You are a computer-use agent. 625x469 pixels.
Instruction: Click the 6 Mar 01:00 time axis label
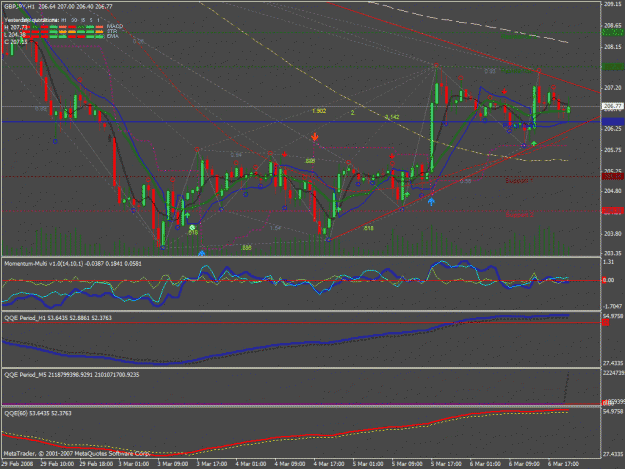click(485, 464)
